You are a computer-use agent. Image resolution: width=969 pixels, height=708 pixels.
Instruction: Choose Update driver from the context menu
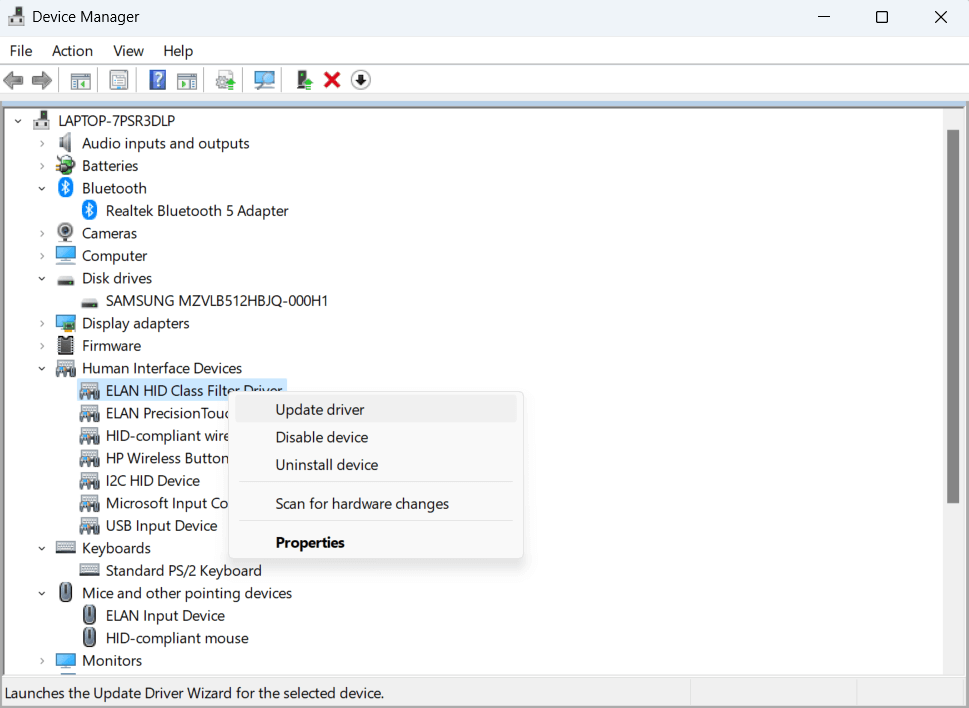320,409
